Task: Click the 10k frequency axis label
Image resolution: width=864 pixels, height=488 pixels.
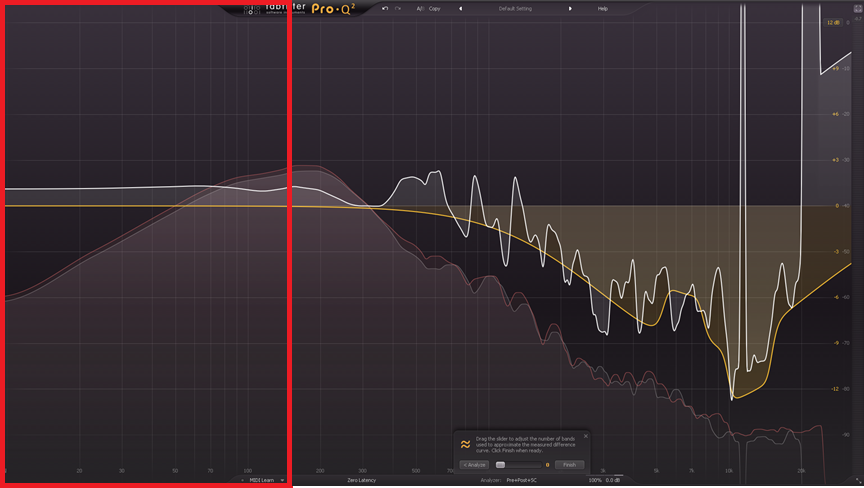Action: point(729,471)
